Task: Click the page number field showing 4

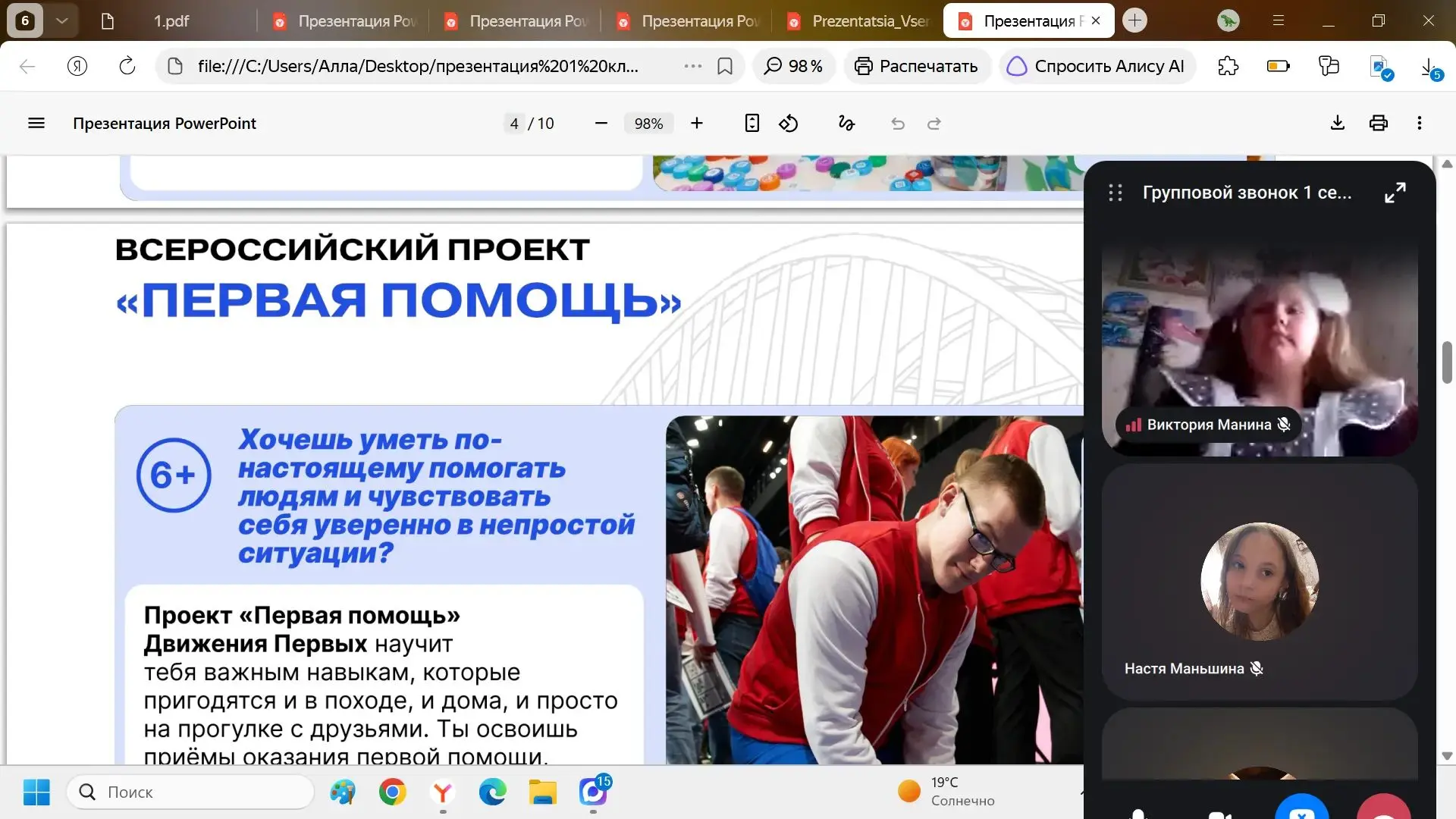Action: (514, 124)
